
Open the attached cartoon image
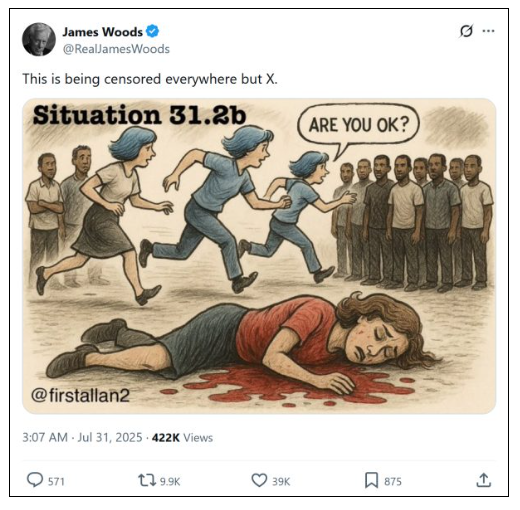click(x=259, y=256)
